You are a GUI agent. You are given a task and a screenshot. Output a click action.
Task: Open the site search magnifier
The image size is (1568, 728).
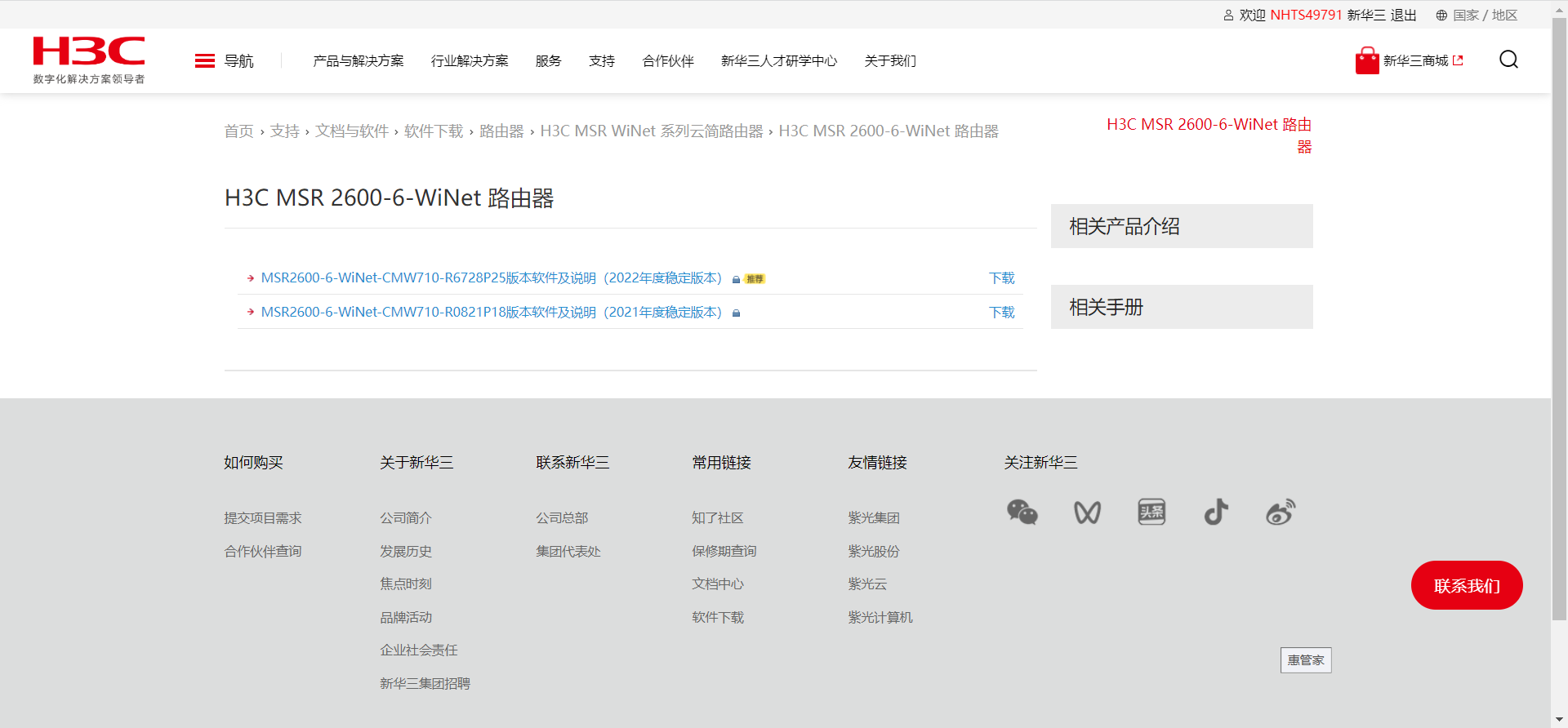pyautogui.click(x=1508, y=60)
